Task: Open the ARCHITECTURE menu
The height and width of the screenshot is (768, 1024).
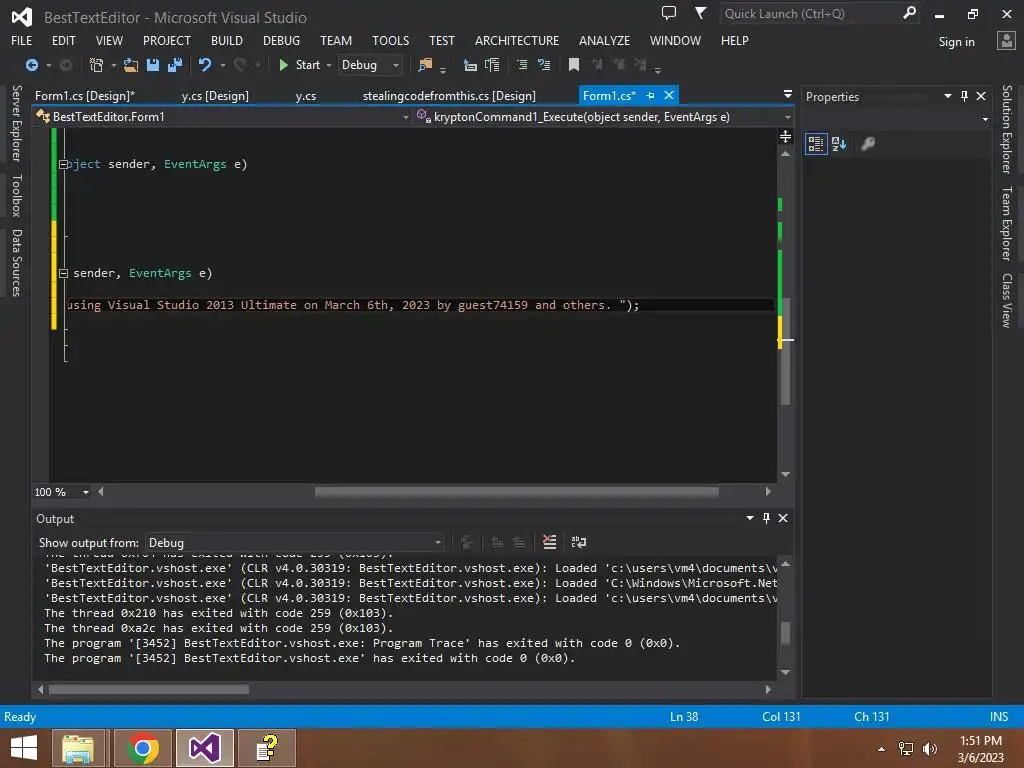Action: point(517,40)
